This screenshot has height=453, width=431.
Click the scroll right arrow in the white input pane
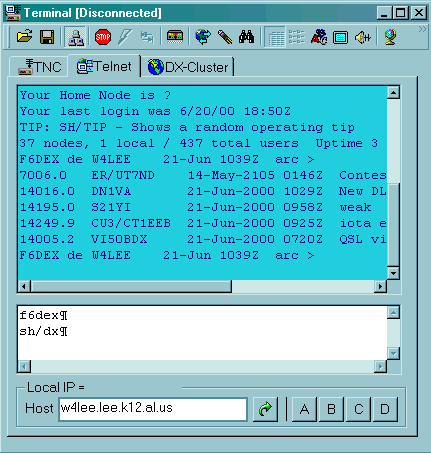tap(380, 366)
